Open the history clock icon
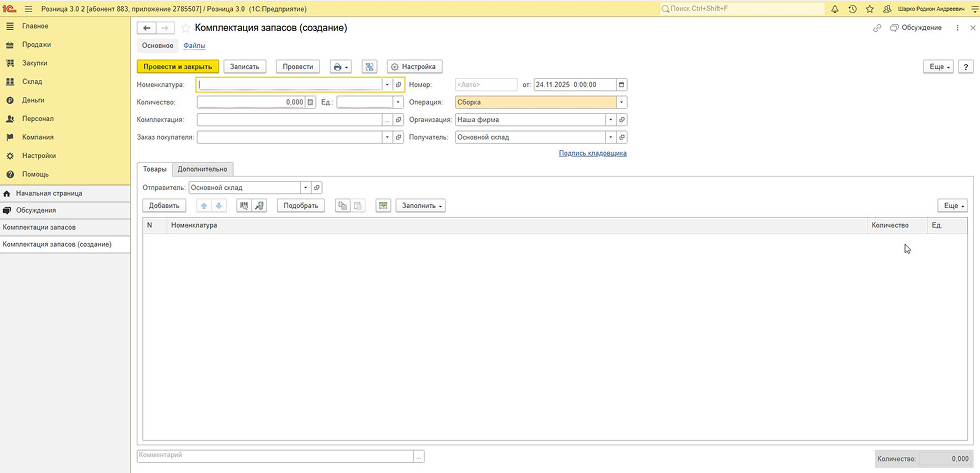Image resolution: width=980 pixels, height=473 pixels. [x=852, y=9]
